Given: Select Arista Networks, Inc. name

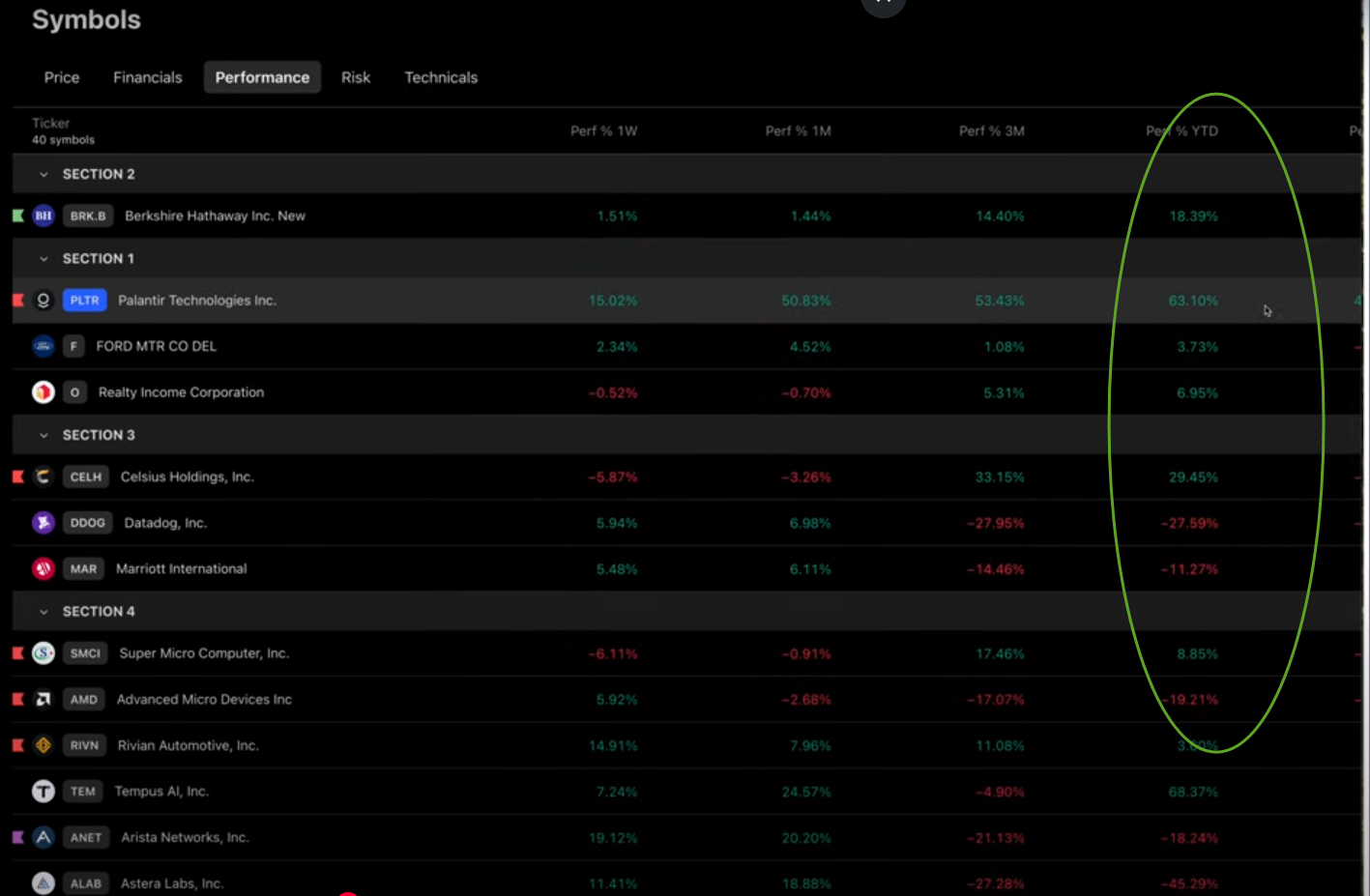Looking at the screenshot, I should pyautogui.click(x=185, y=838).
